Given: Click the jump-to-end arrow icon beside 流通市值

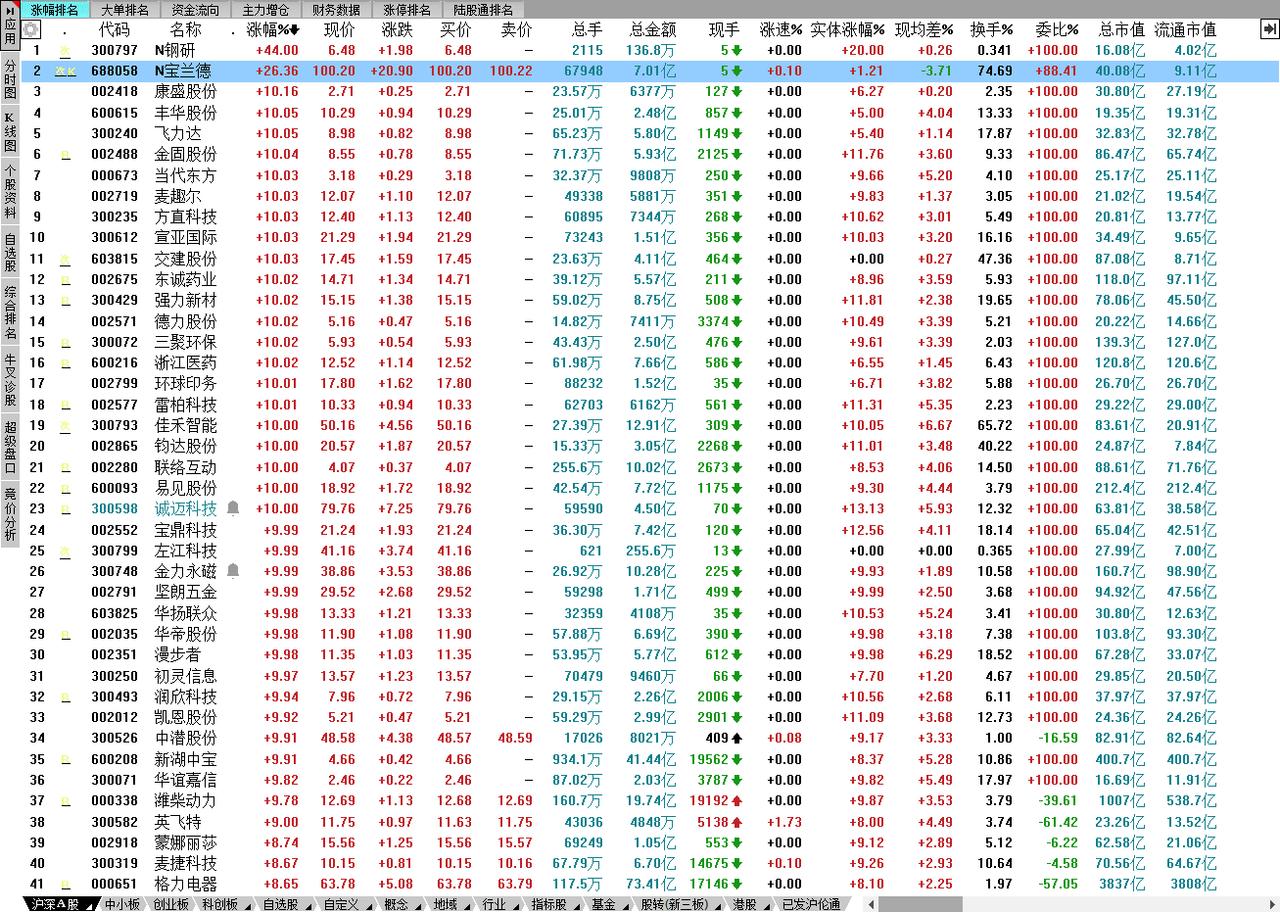Looking at the screenshot, I should point(1269,30).
